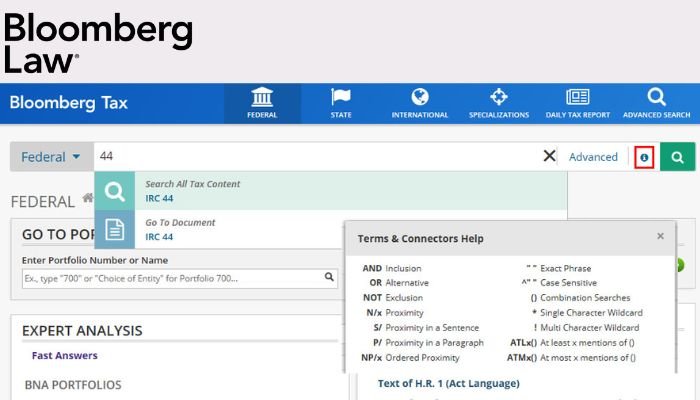Open the State flag icon
The image size is (700, 400).
[x=341, y=97]
